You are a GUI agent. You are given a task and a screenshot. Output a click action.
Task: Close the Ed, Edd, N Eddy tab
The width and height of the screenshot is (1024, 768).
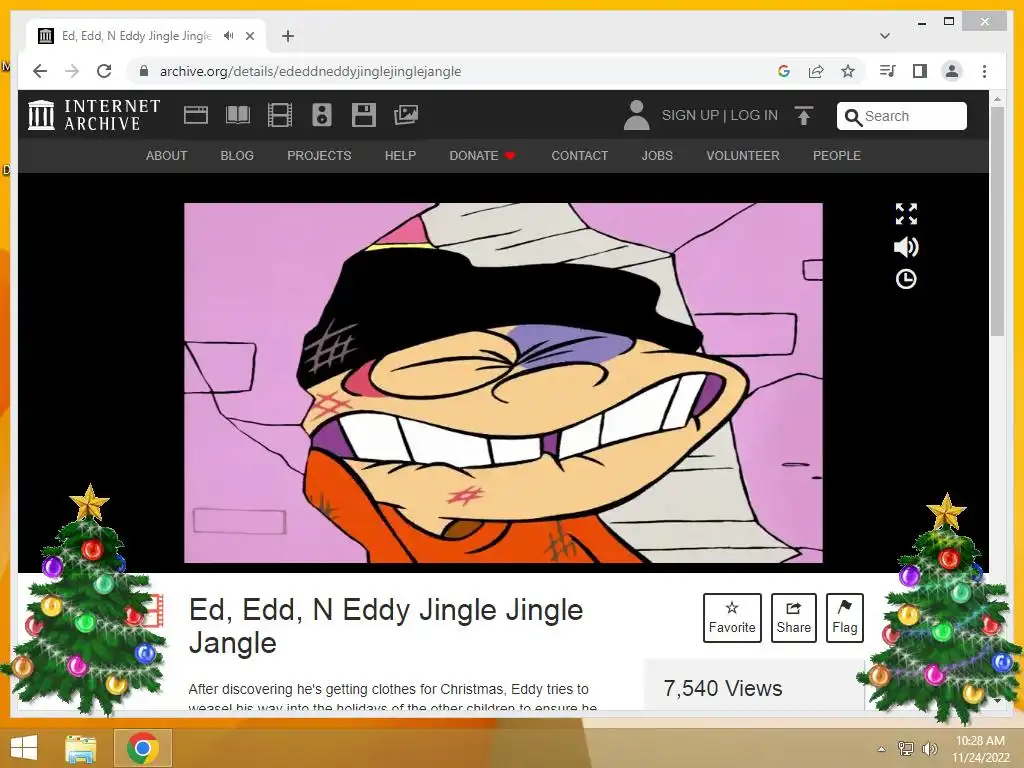pos(250,36)
